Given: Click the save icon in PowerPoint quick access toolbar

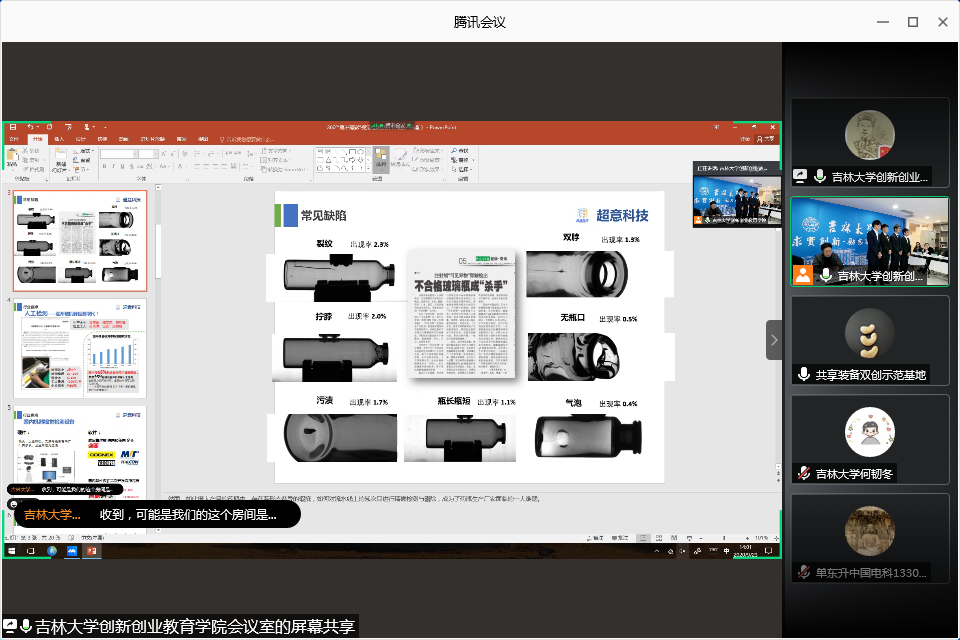Looking at the screenshot, I should [12, 127].
